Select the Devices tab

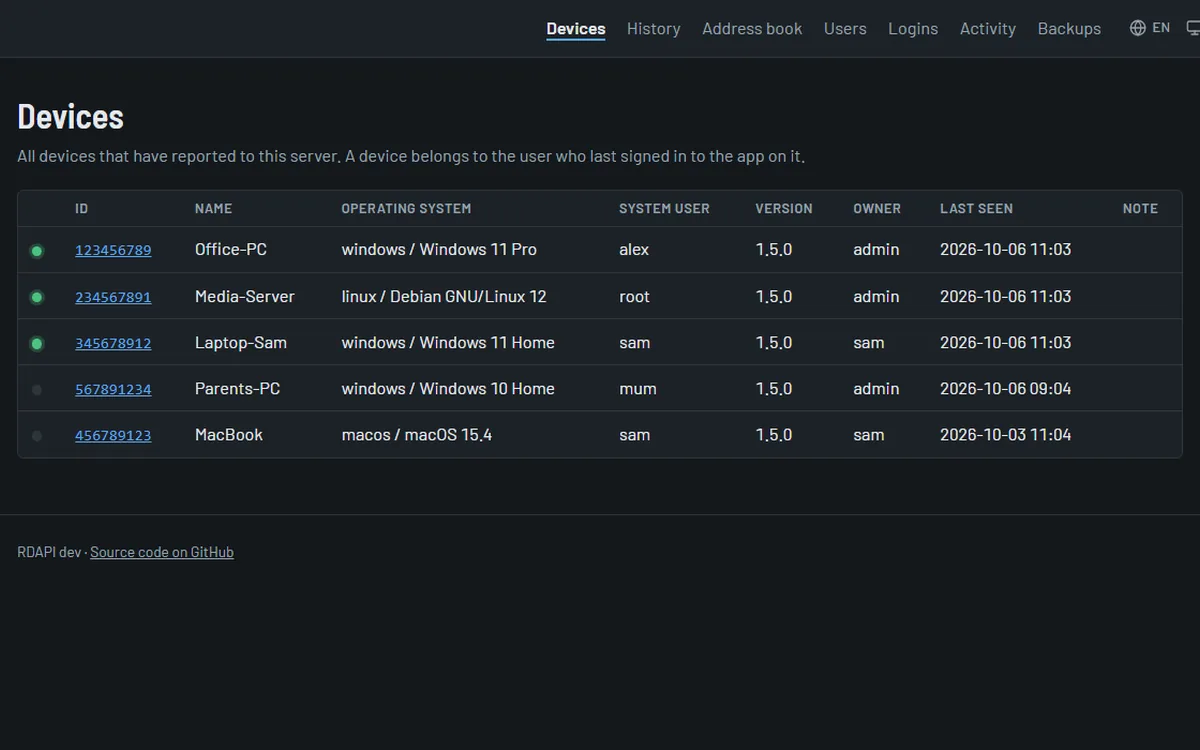coord(576,29)
